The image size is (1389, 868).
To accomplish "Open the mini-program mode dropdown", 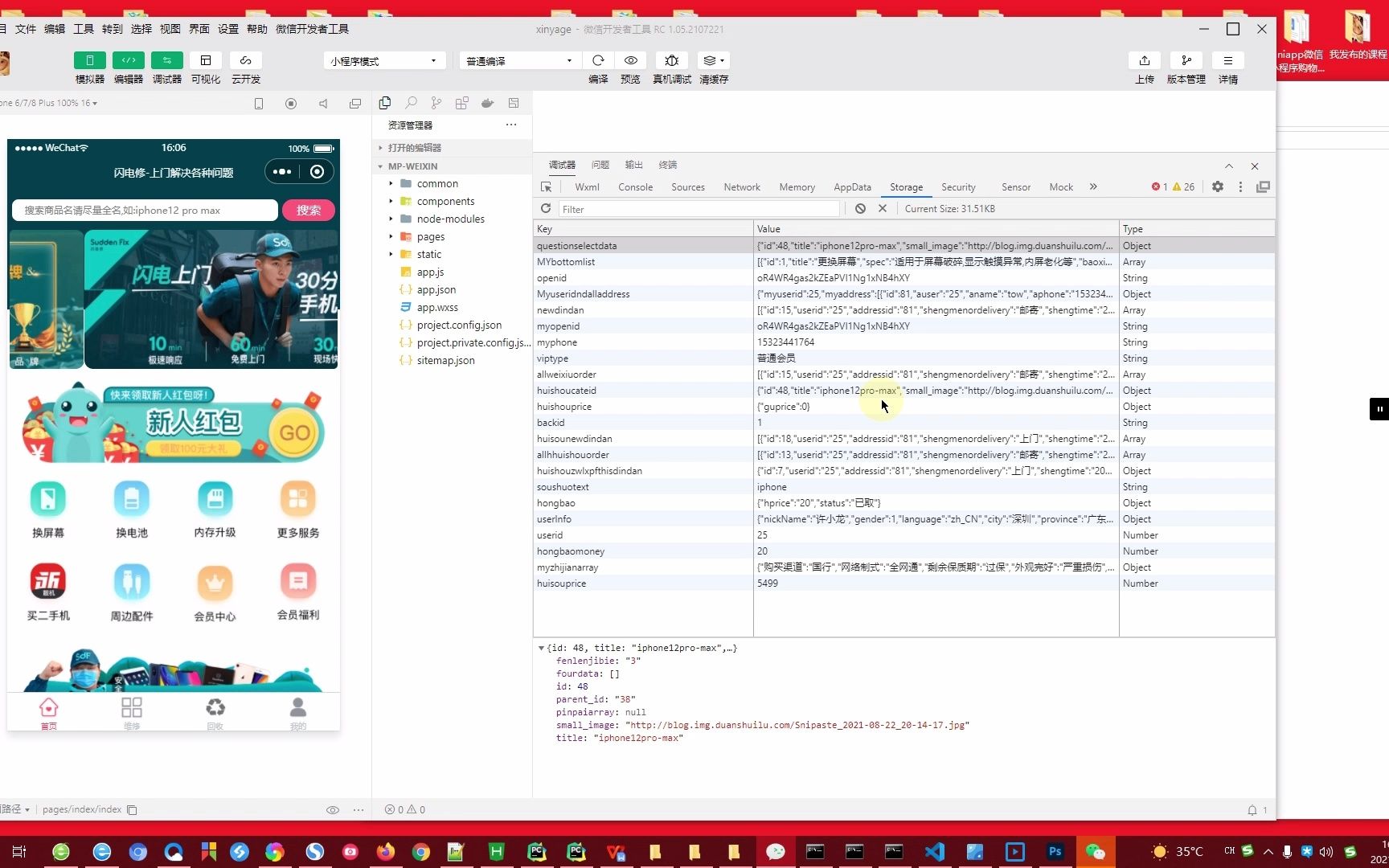I will tap(384, 61).
